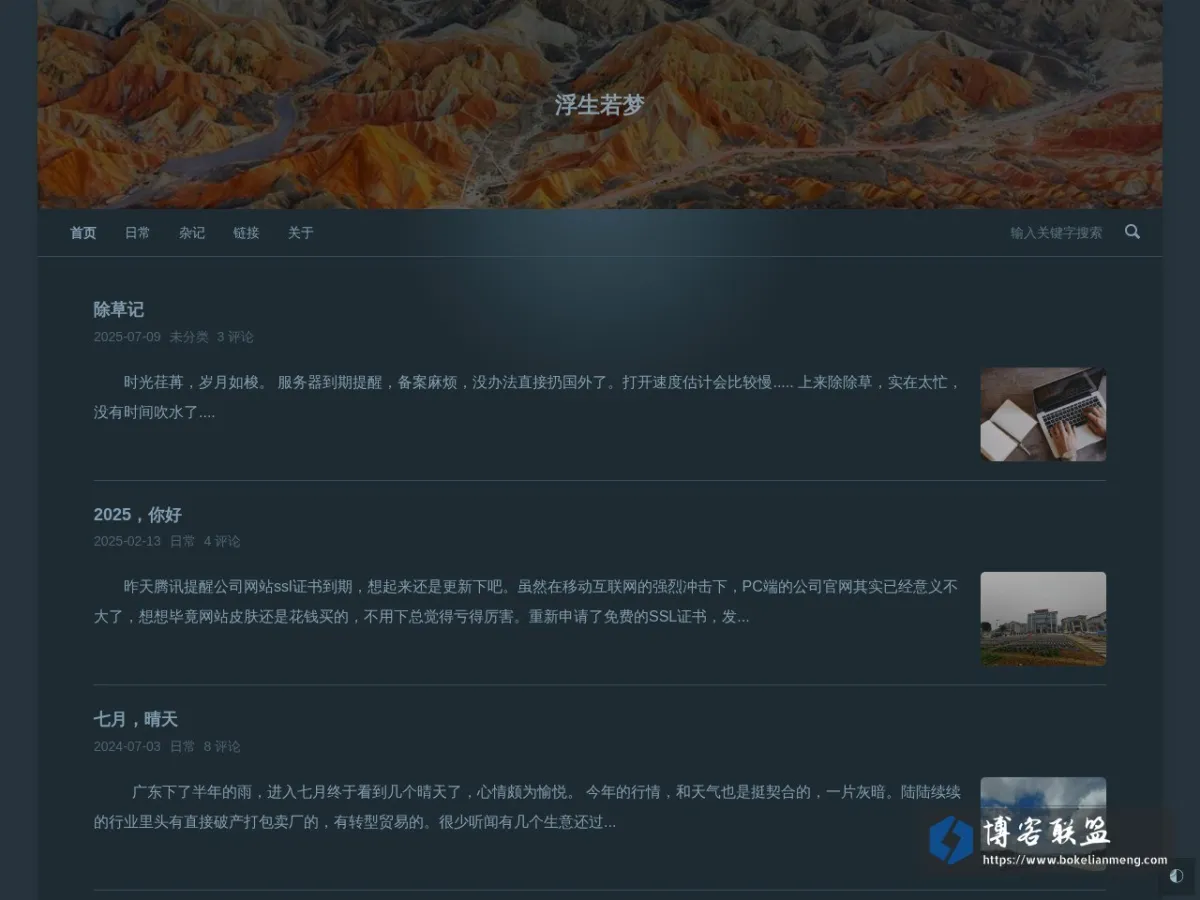This screenshot has width=1200, height=900.
Task: Click the search magnifier icon
Action: [x=1132, y=232]
